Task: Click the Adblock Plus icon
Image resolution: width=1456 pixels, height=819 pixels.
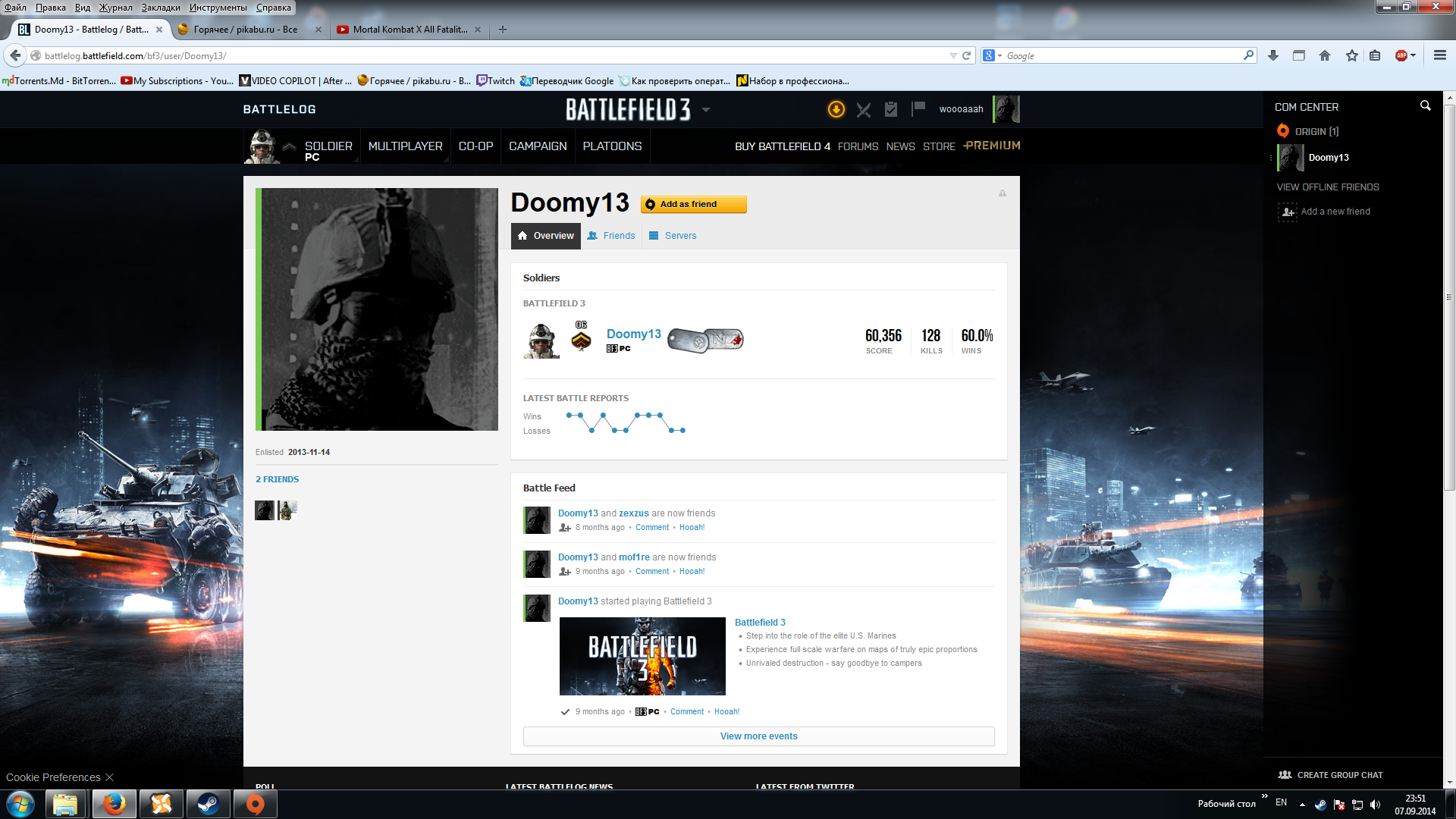Action: pos(1401,55)
